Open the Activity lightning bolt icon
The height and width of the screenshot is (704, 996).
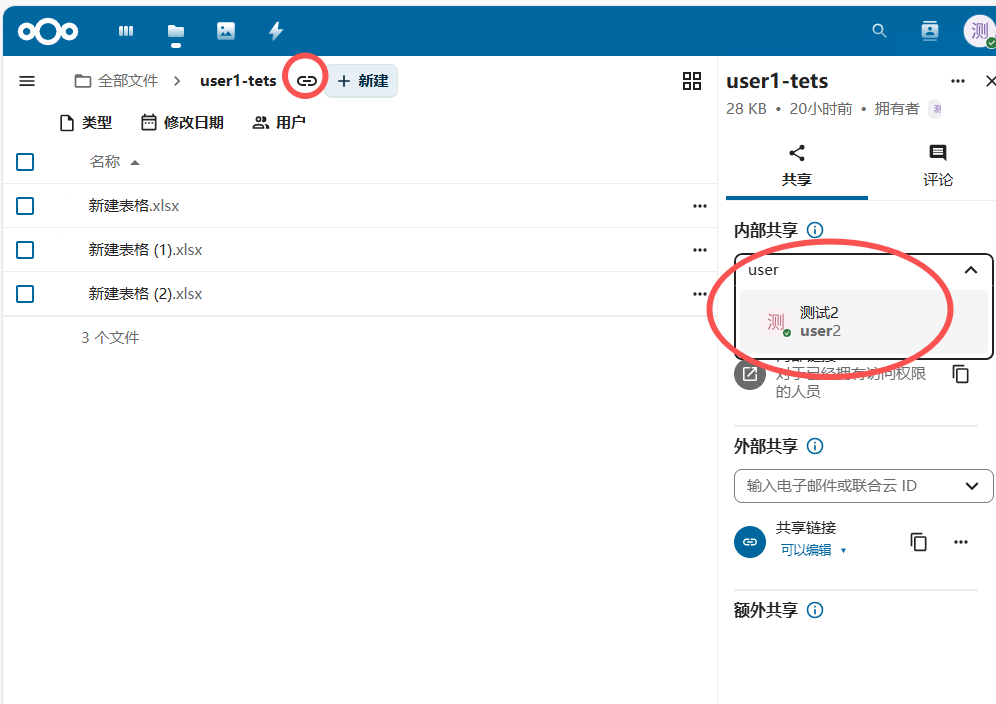[x=276, y=31]
